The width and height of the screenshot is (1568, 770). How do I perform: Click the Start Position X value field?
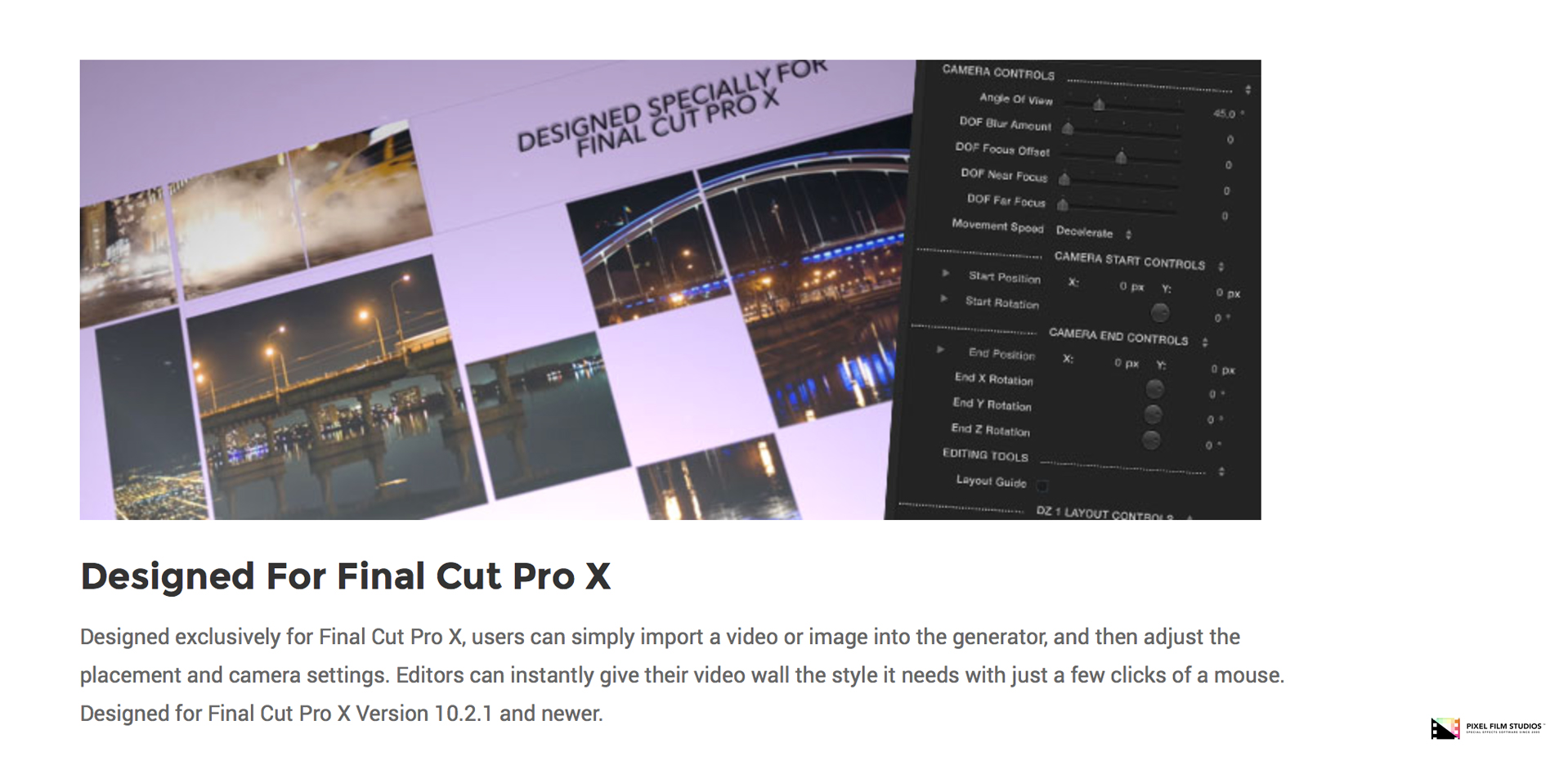coord(1131,286)
